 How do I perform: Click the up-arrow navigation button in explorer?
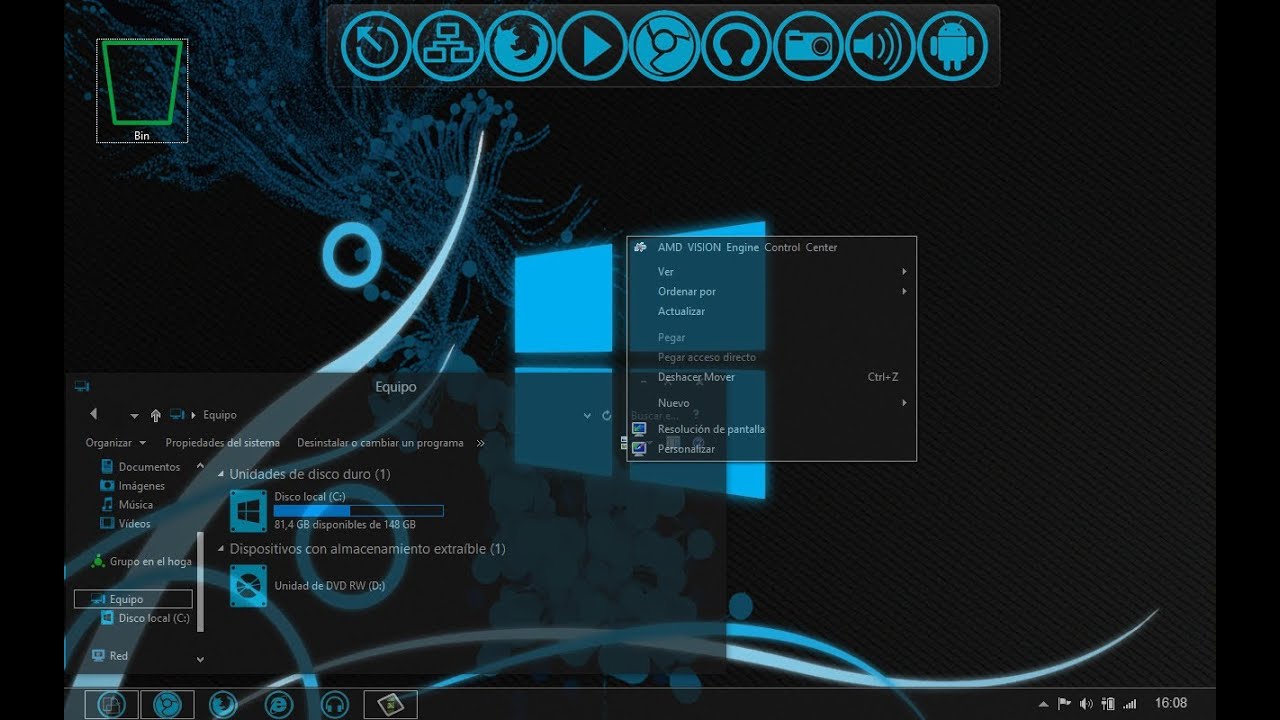tap(156, 415)
